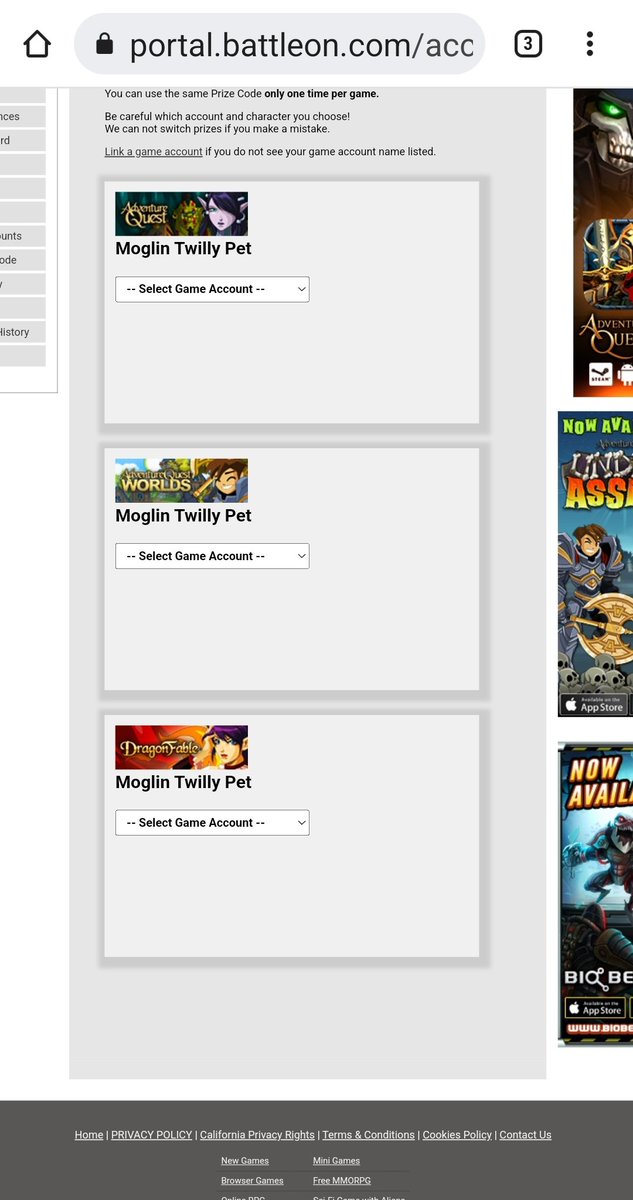The image size is (633, 1200).
Task: Tap App Store badge on Undead Assault ad
Action: (593, 705)
